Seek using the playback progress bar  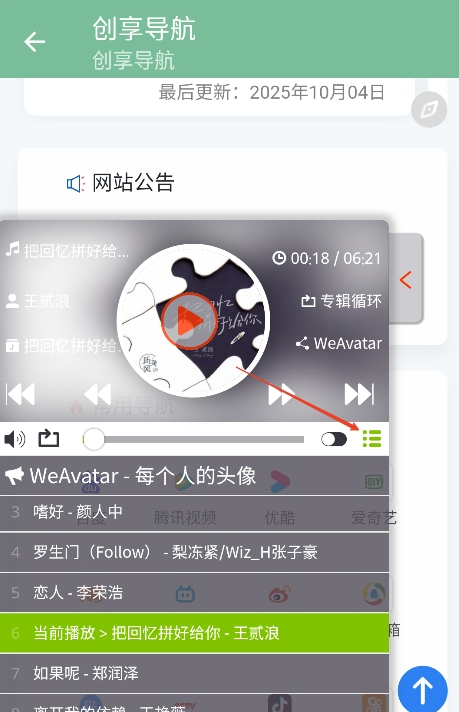pos(194,439)
